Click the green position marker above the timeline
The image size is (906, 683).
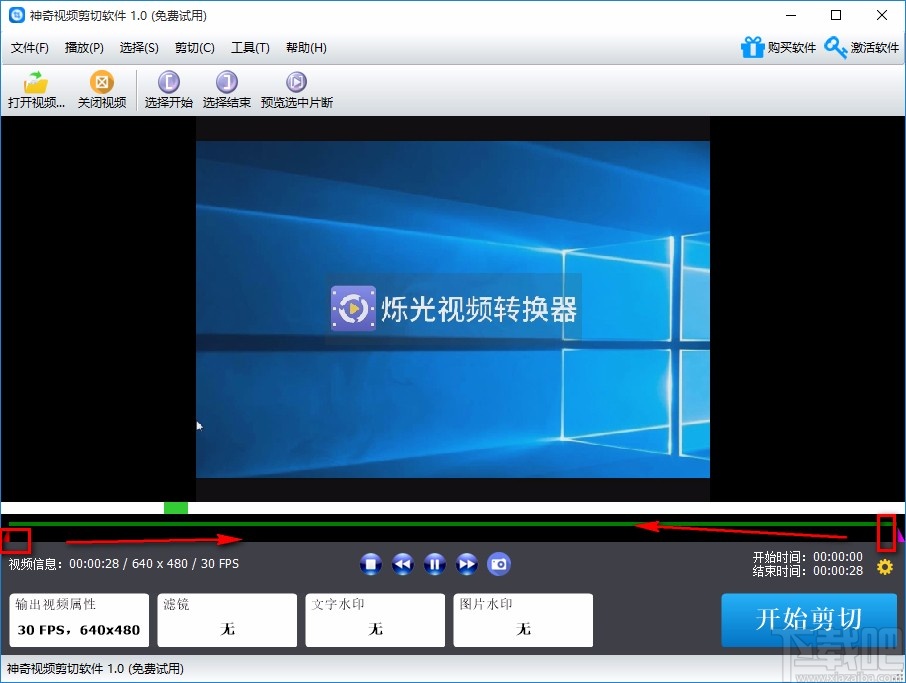[x=176, y=508]
